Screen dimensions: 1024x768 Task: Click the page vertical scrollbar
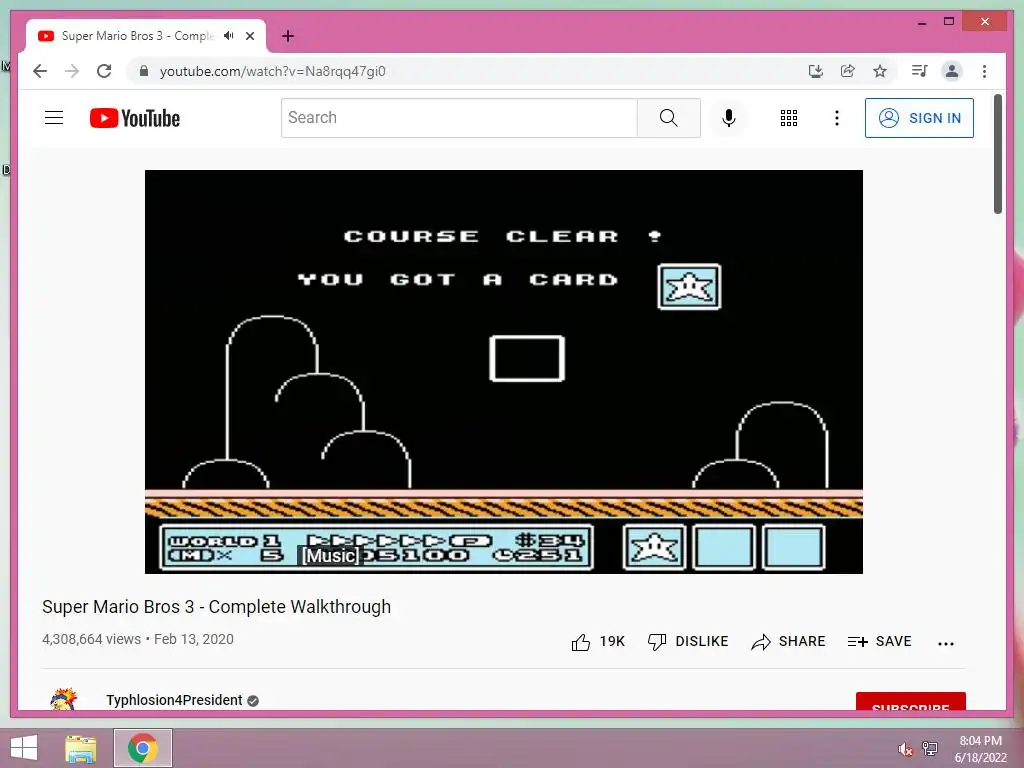997,154
